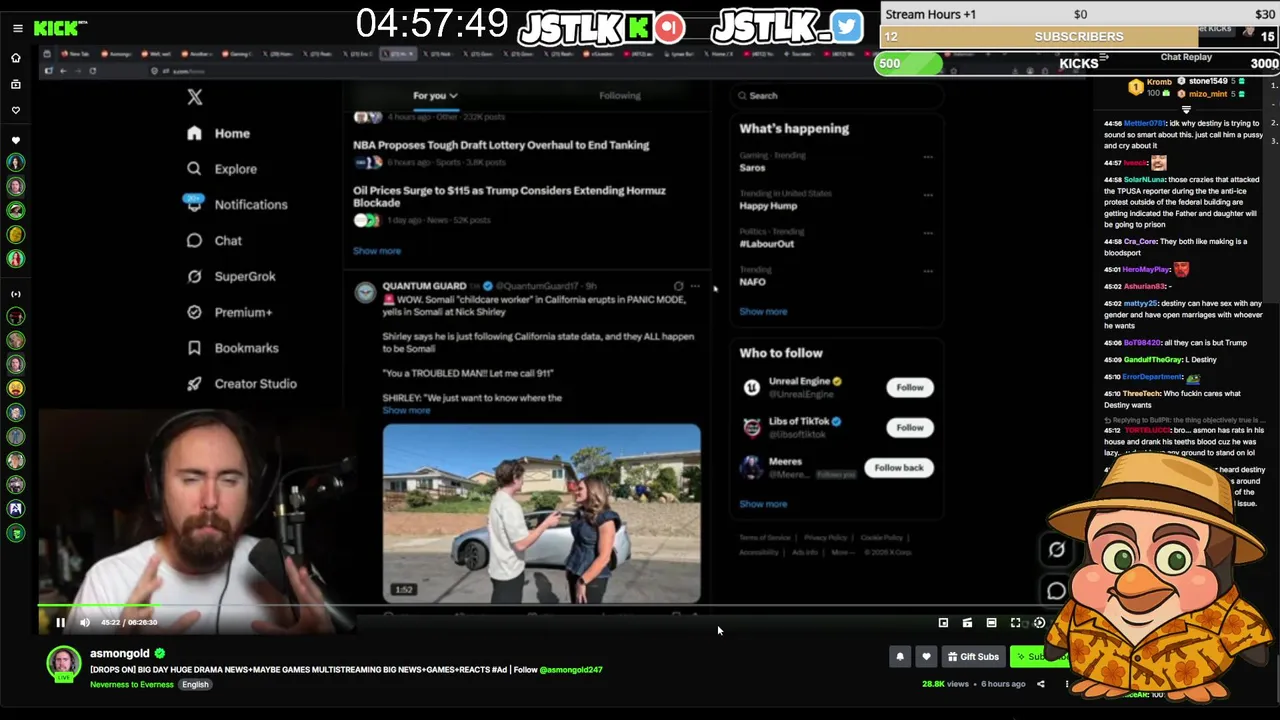Click the English language tag
1280x720 pixels.
coord(195,685)
